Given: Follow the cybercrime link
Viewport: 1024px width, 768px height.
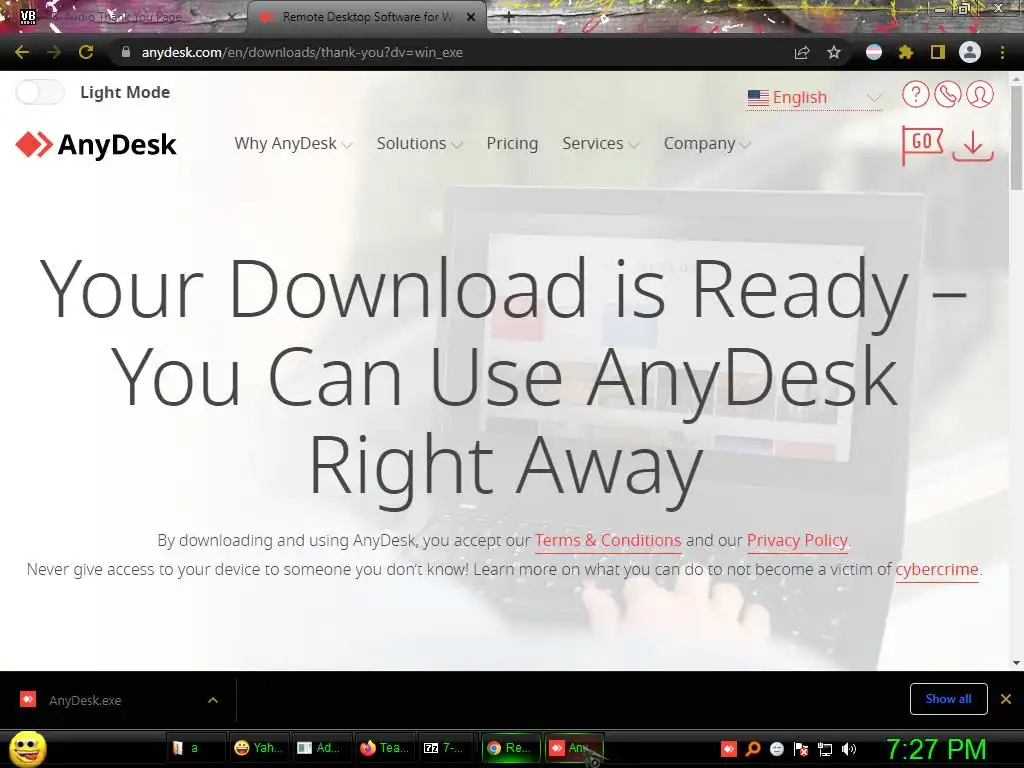Looking at the screenshot, I should (x=937, y=569).
